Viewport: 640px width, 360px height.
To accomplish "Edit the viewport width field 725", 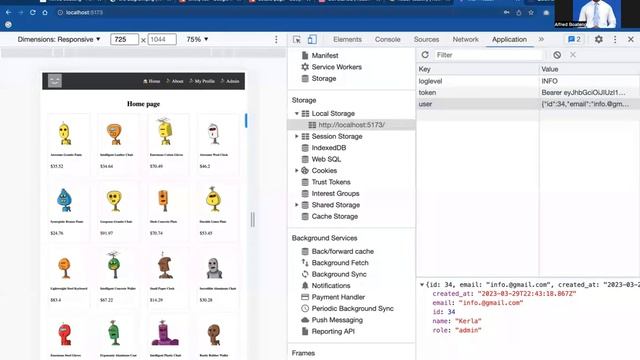I will click(124, 40).
